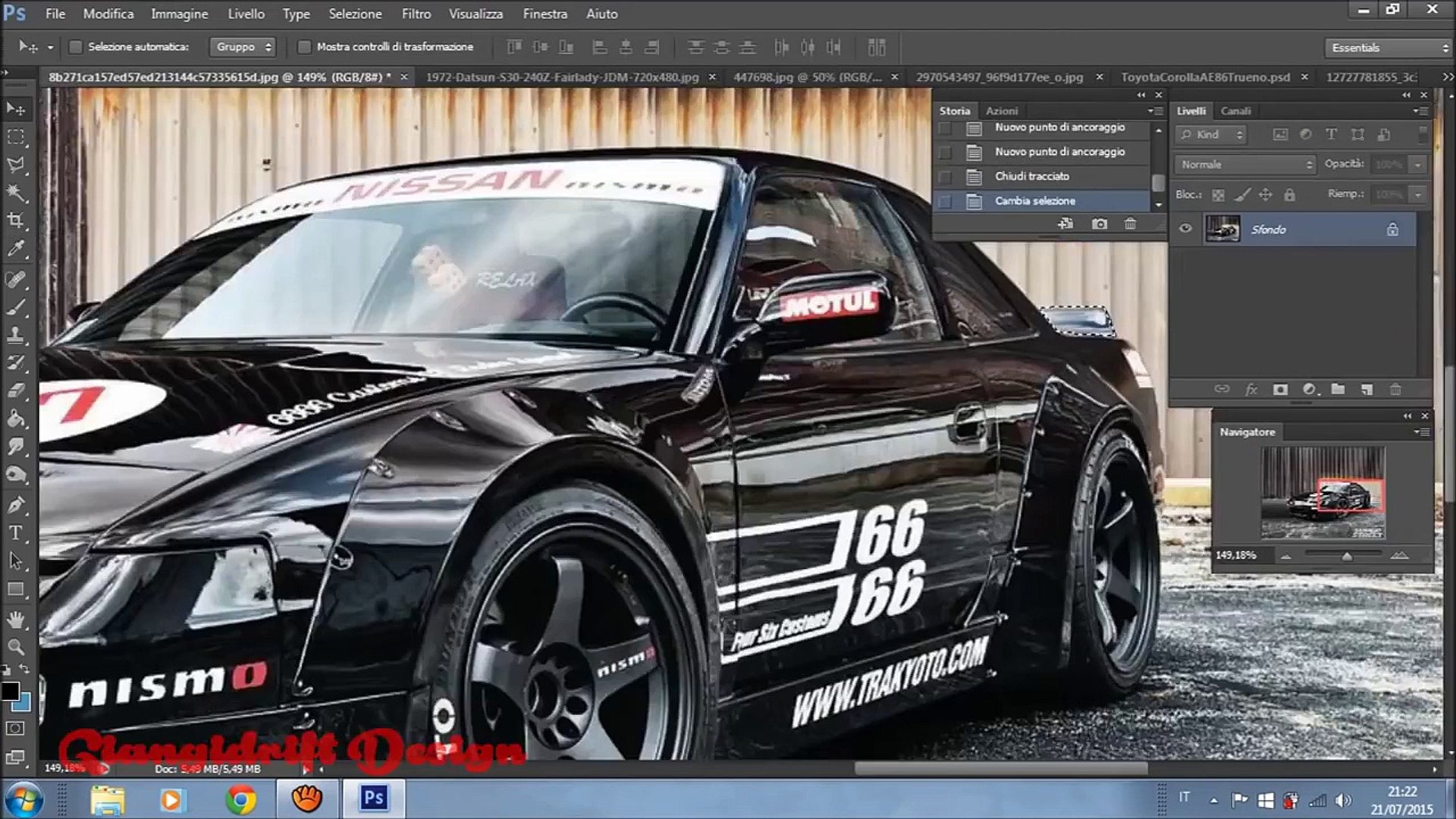Enable Mostra controlli di trasformazione checkbox
This screenshot has height=819, width=1456.
pos(304,47)
